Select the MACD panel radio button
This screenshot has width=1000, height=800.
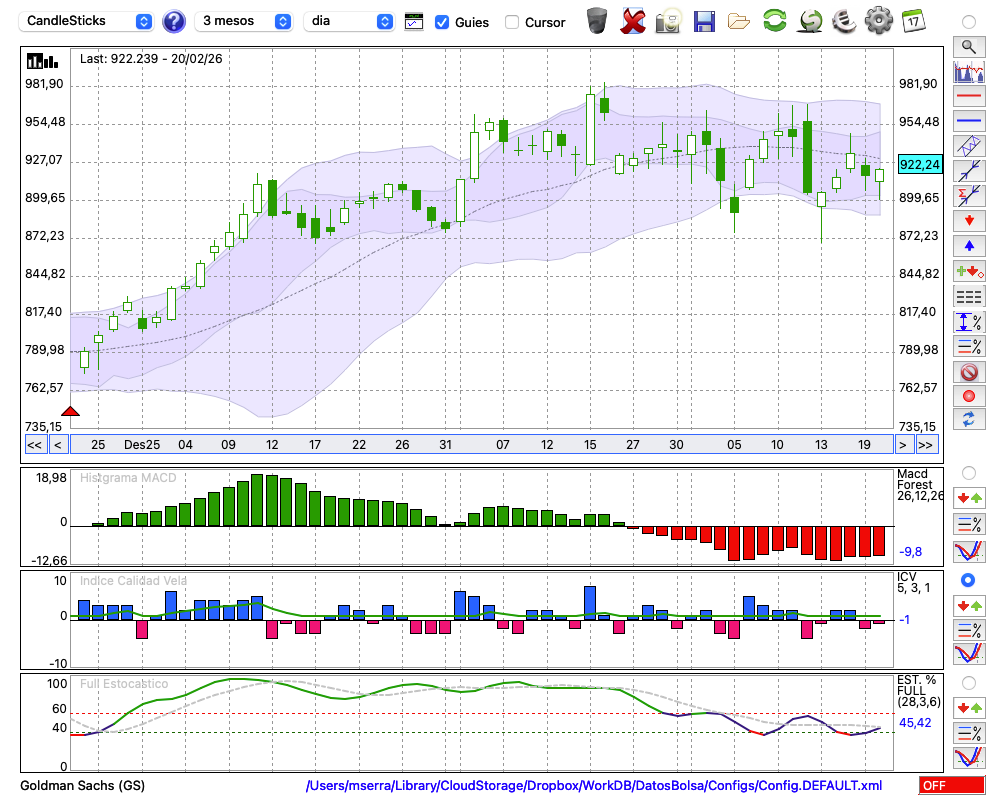pyautogui.click(x=969, y=473)
